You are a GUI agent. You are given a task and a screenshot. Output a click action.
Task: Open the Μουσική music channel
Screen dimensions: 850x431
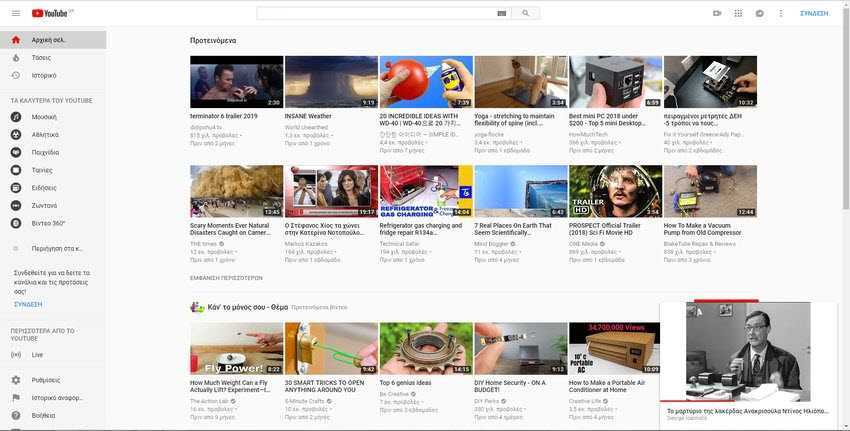44,117
